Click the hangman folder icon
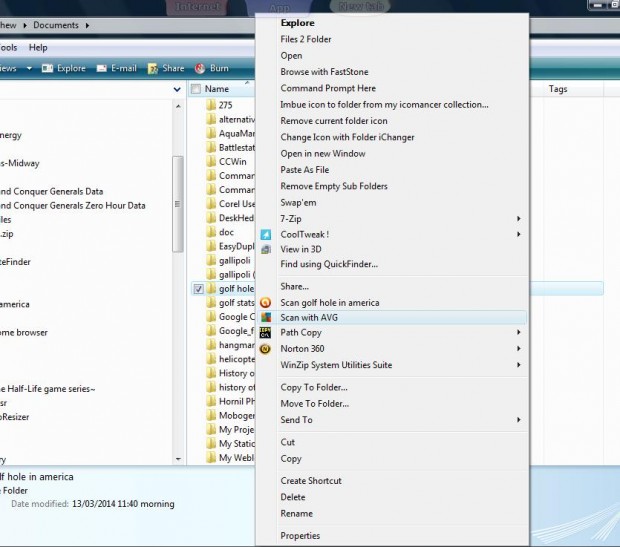This screenshot has width=620, height=547. pyautogui.click(x=212, y=345)
